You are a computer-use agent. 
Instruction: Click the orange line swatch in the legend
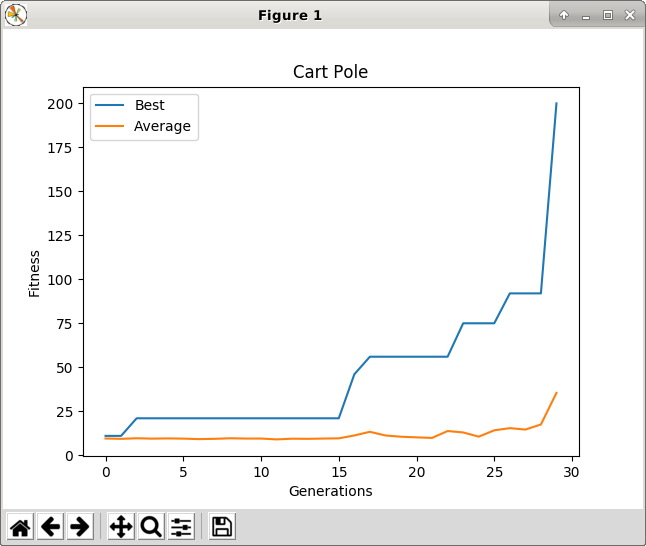pyautogui.click(x=110, y=126)
